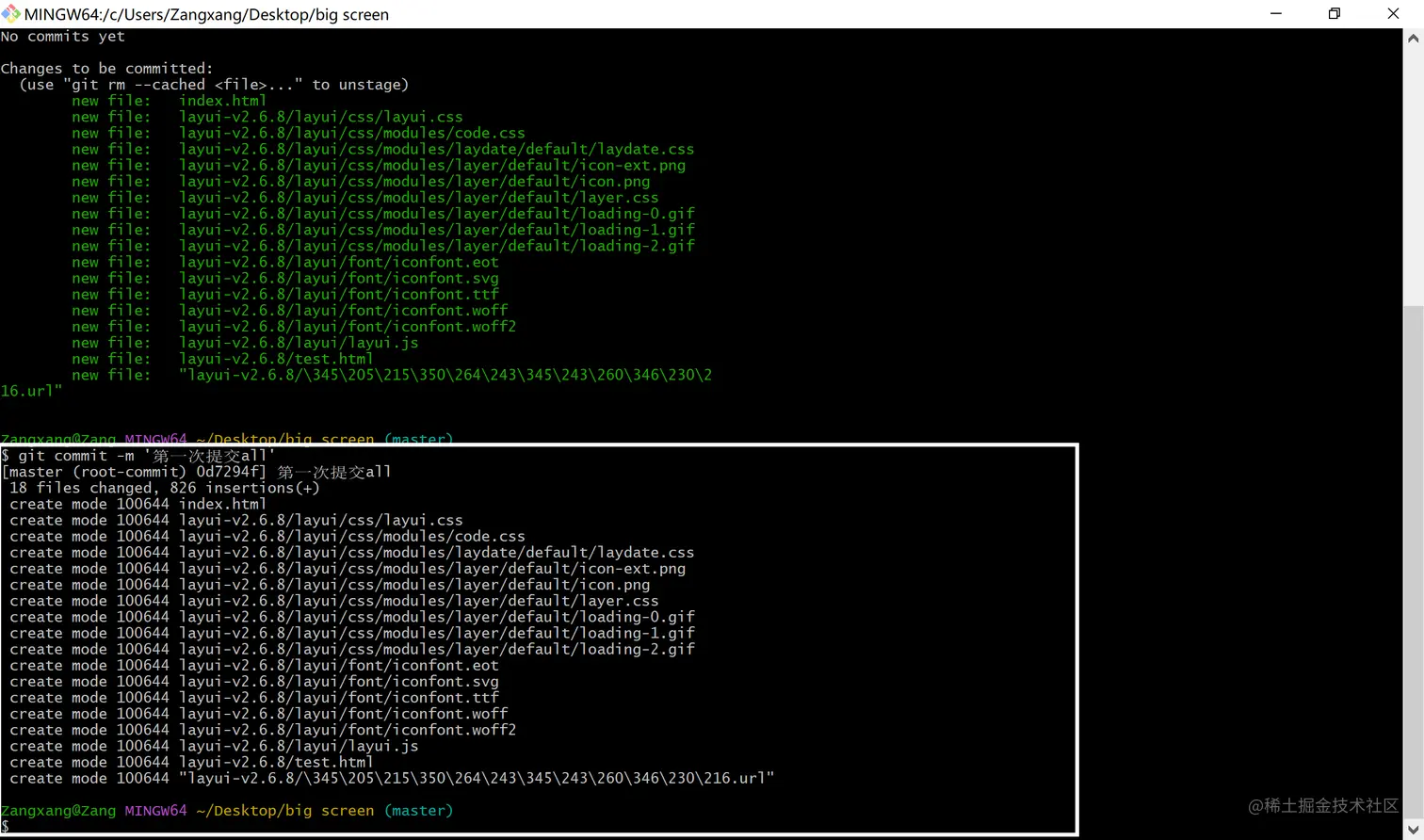Click the 'create mode' test.html line

tap(191, 762)
